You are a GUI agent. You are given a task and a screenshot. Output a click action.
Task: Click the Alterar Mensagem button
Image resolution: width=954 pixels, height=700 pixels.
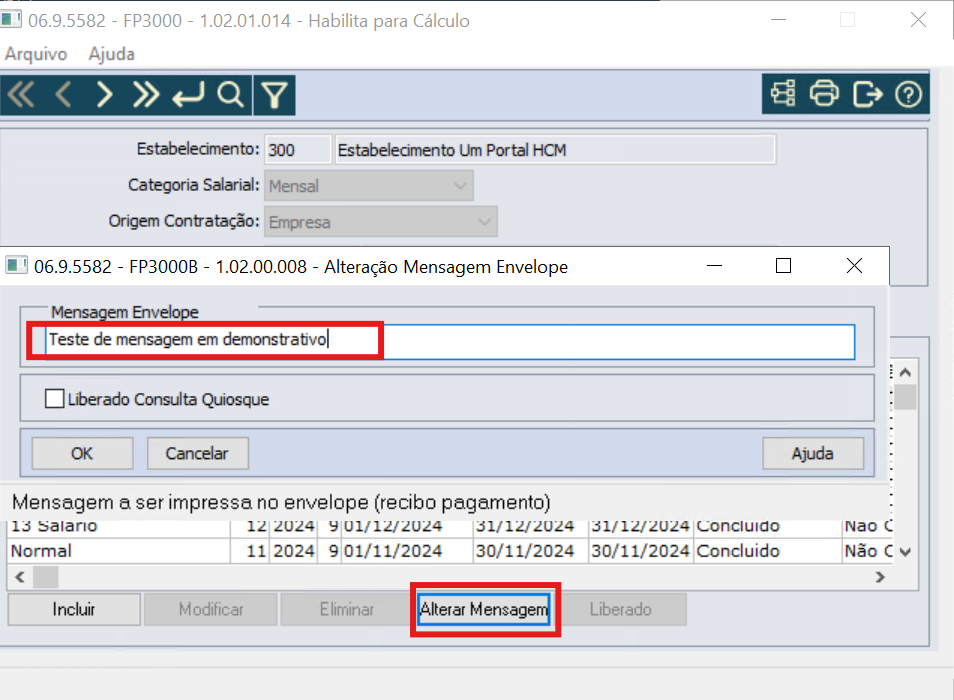click(484, 609)
